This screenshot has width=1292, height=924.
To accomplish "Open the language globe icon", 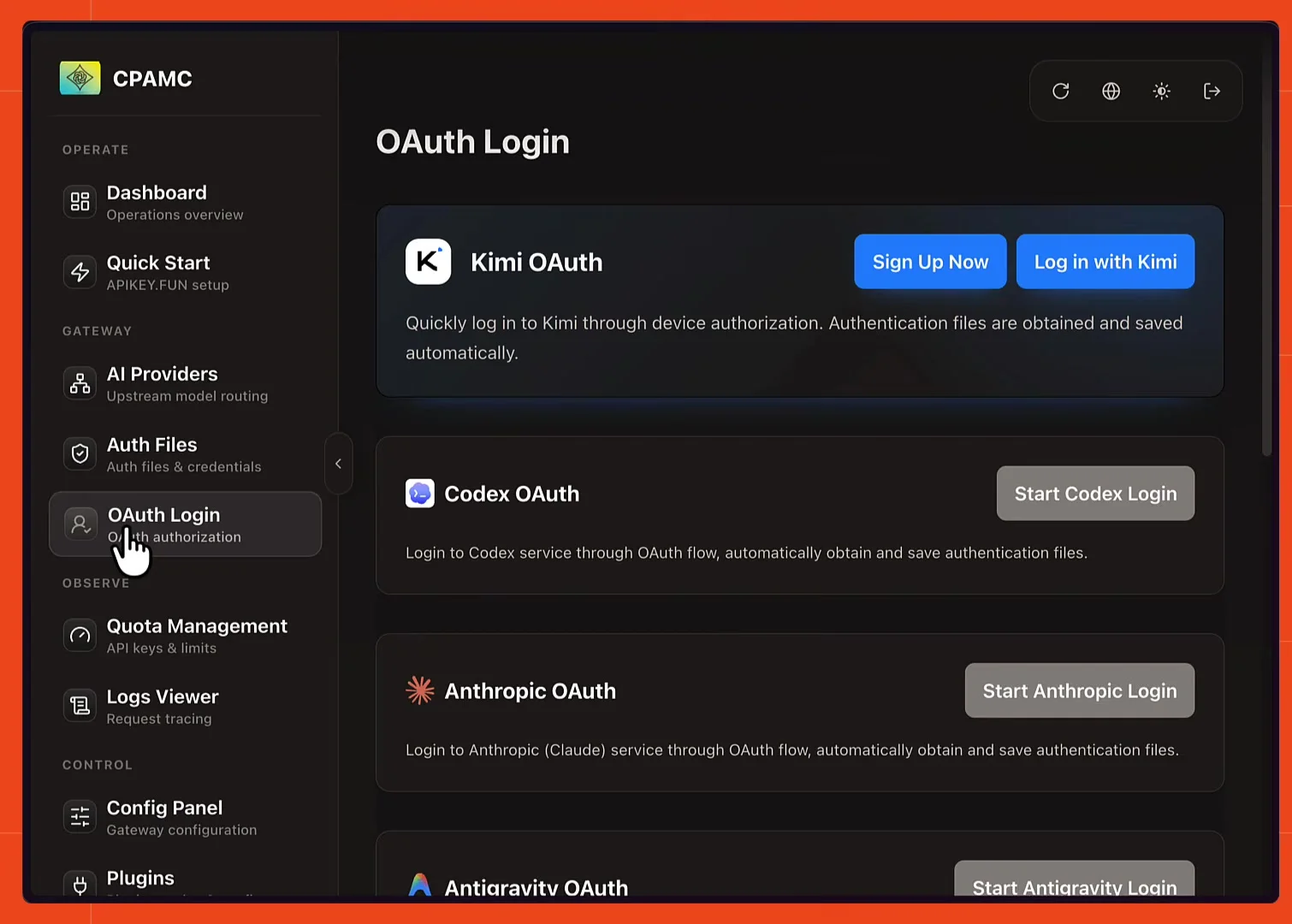I will pos(1111,91).
